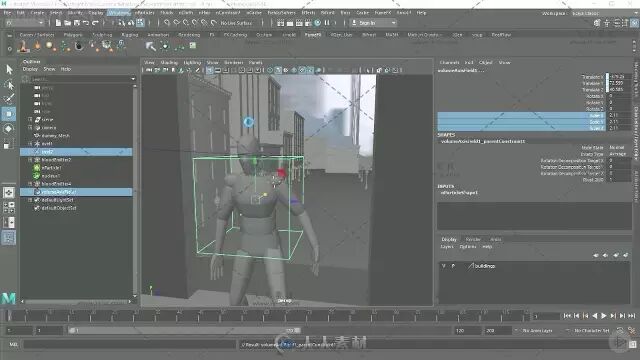Expand the bloodEmitter2 node in Outliner
The width and height of the screenshot is (640, 360).
[30, 160]
